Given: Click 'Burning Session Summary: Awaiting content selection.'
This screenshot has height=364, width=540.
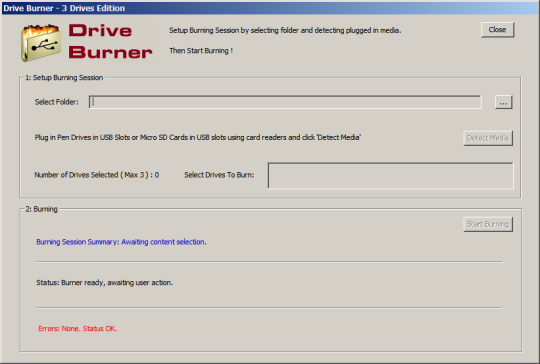Looking at the screenshot, I should click(121, 242).
